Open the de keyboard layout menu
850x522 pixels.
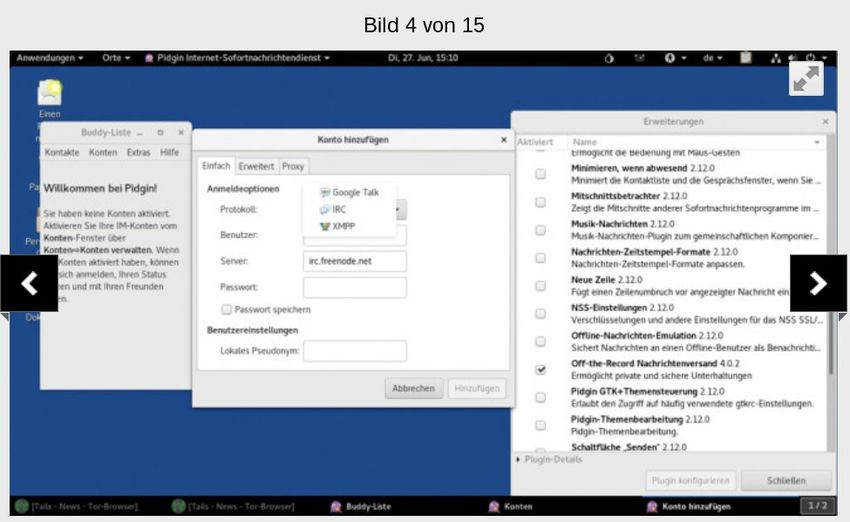click(712, 58)
